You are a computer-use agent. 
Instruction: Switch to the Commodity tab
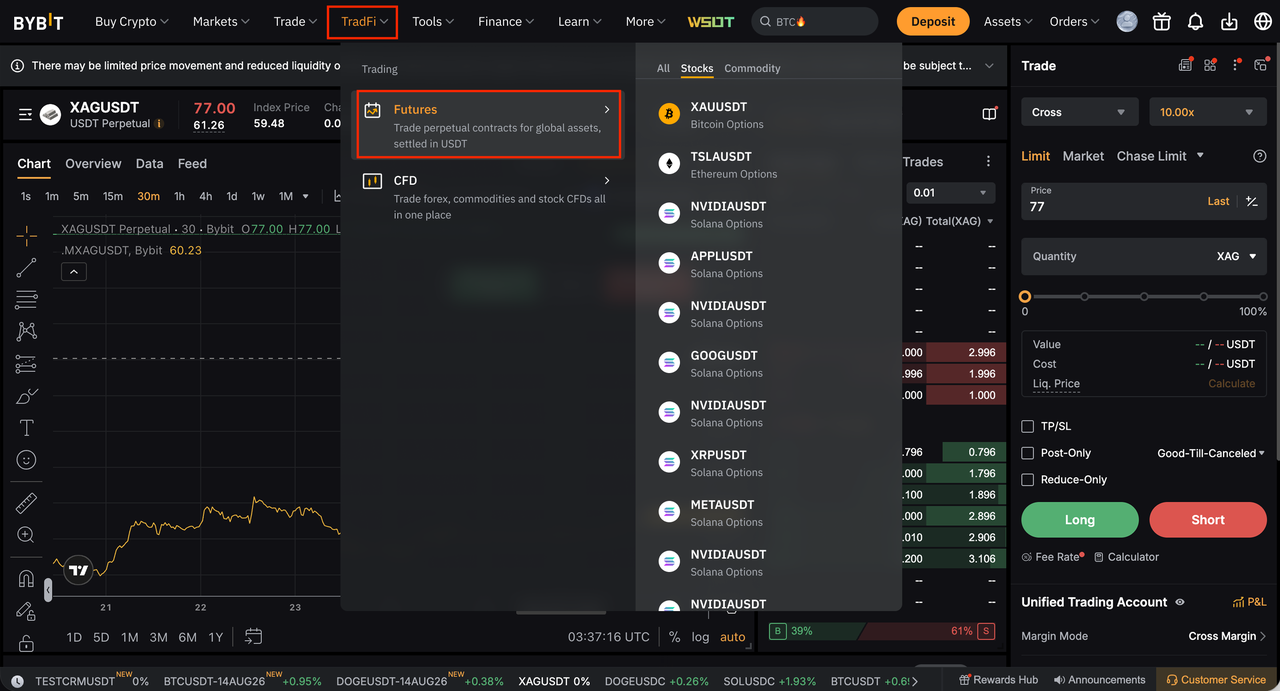pyautogui.click(x=752, y=68)
